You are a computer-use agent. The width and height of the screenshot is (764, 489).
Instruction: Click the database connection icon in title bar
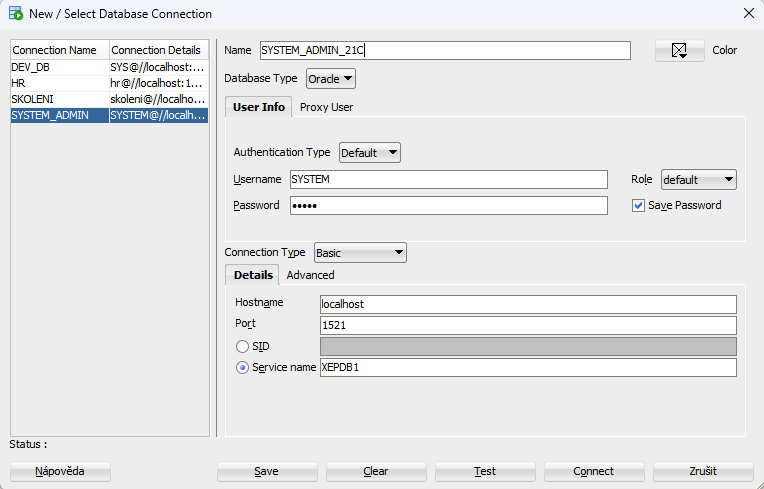click(15, 14)
